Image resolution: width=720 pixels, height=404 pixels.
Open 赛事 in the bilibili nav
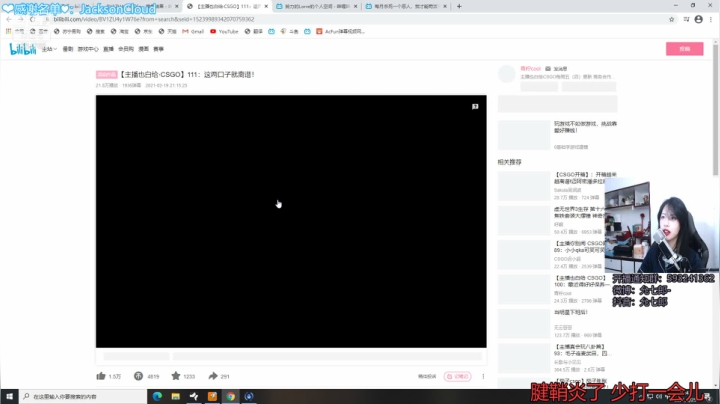[158, 49]
